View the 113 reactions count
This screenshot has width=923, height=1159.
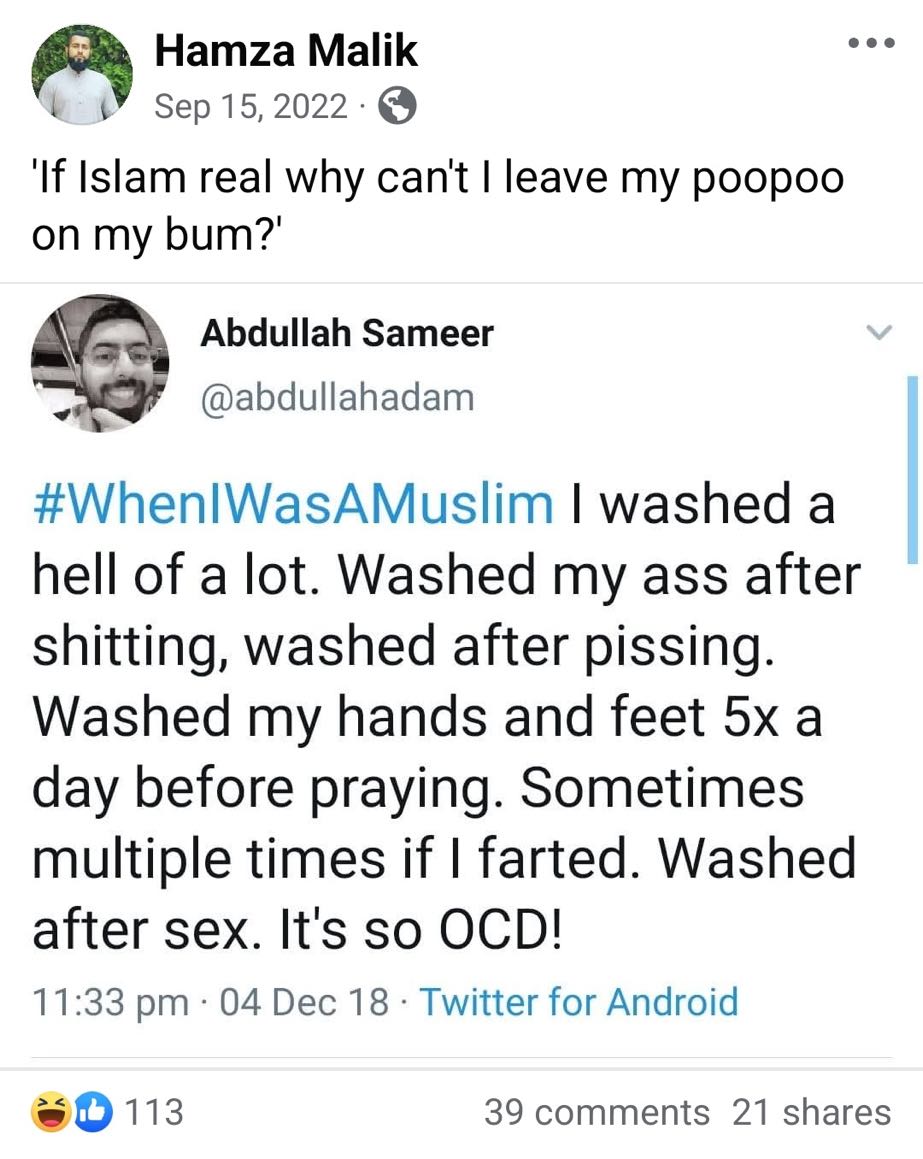click(153, 1112)
